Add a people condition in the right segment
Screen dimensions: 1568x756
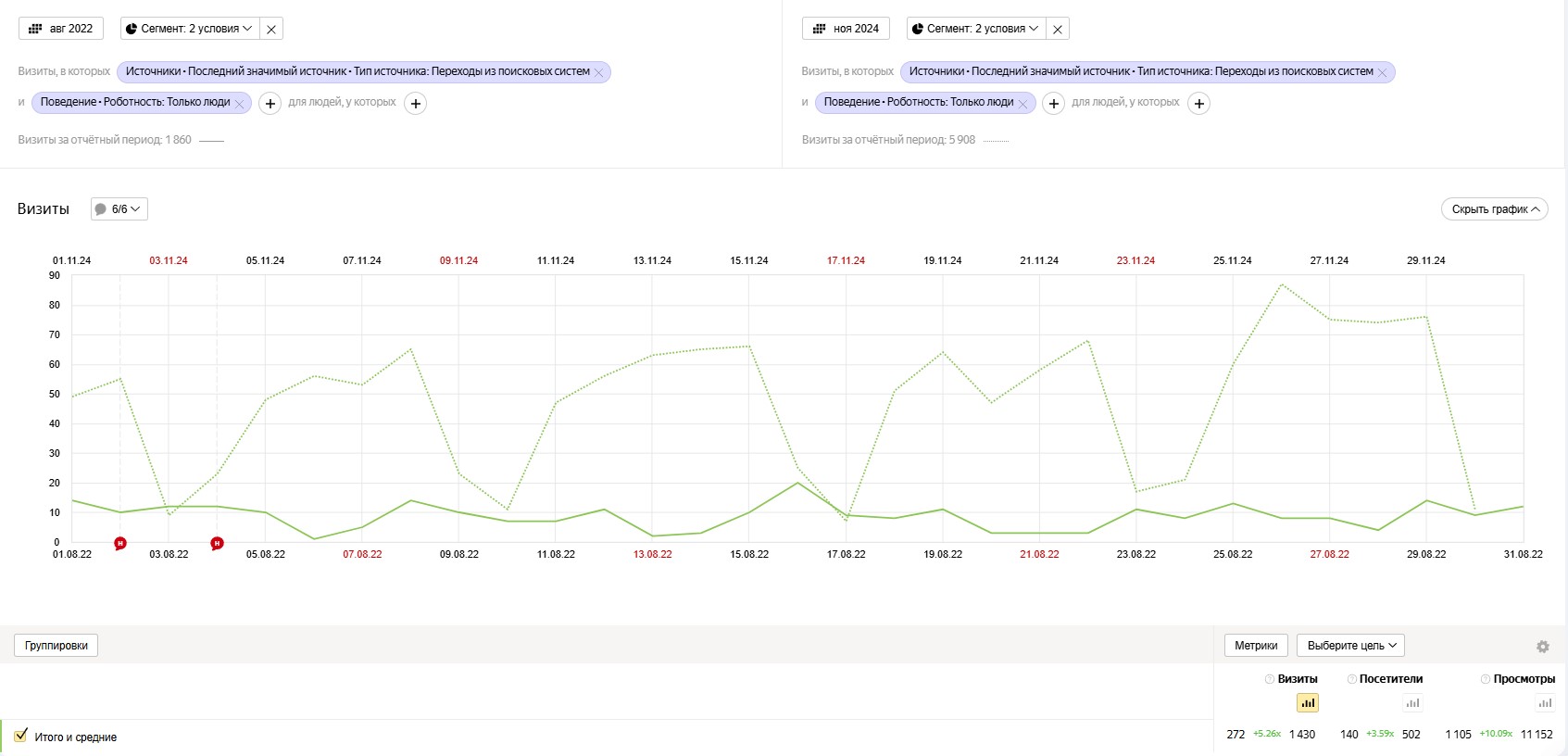pos(1198,104)
